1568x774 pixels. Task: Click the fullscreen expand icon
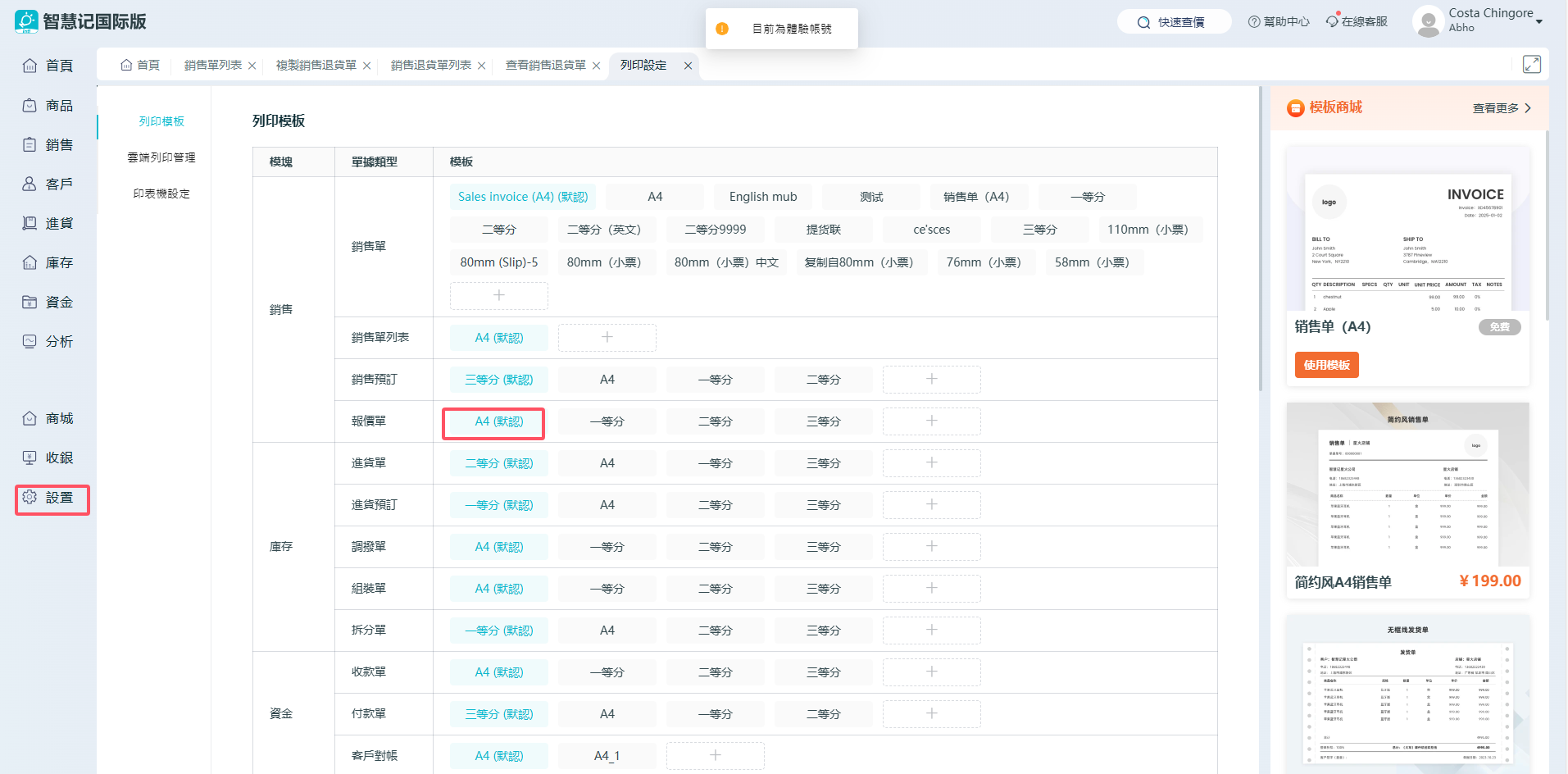tap(1531, 65)
